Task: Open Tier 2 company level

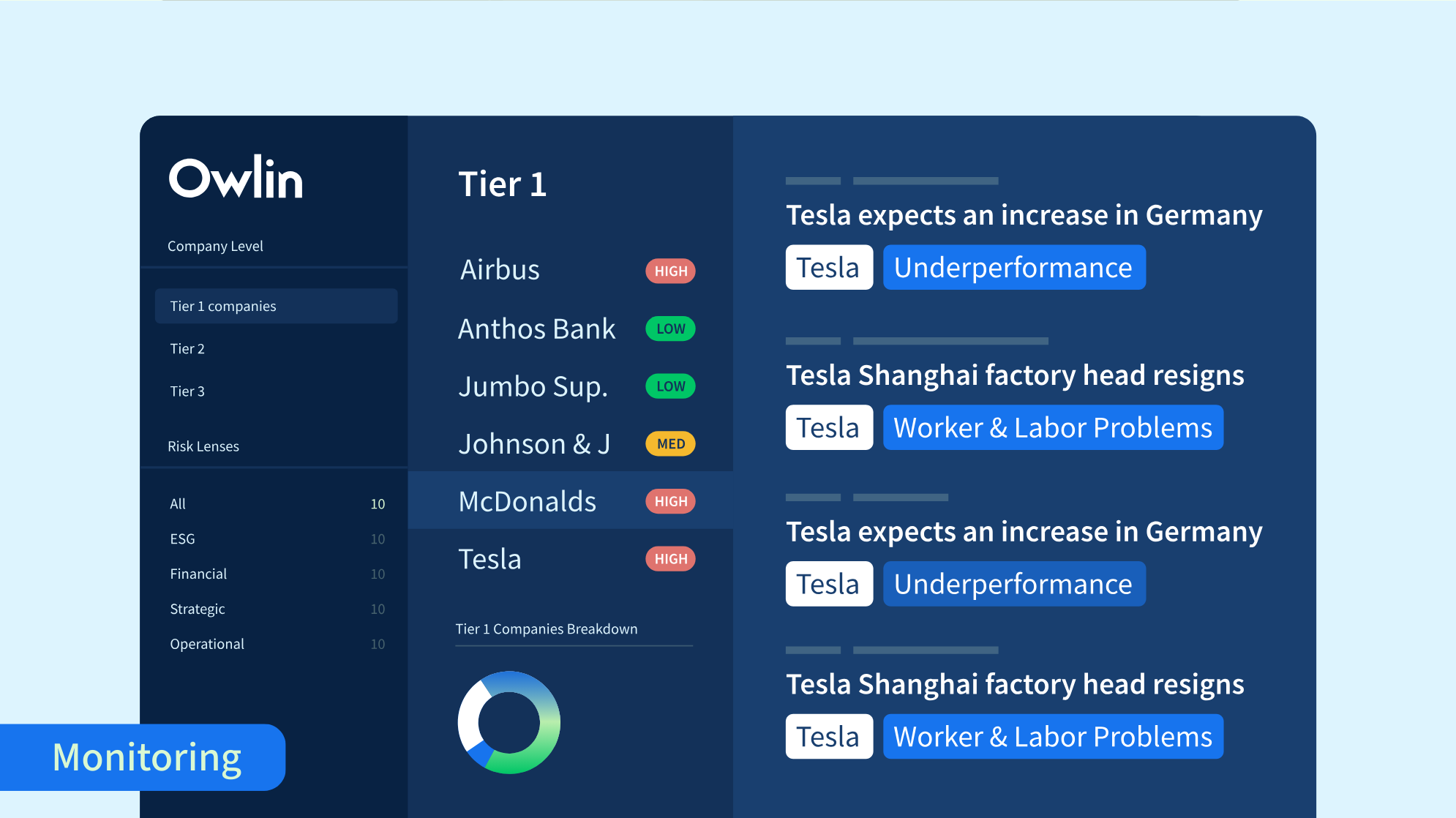Action: coord(187,349)
